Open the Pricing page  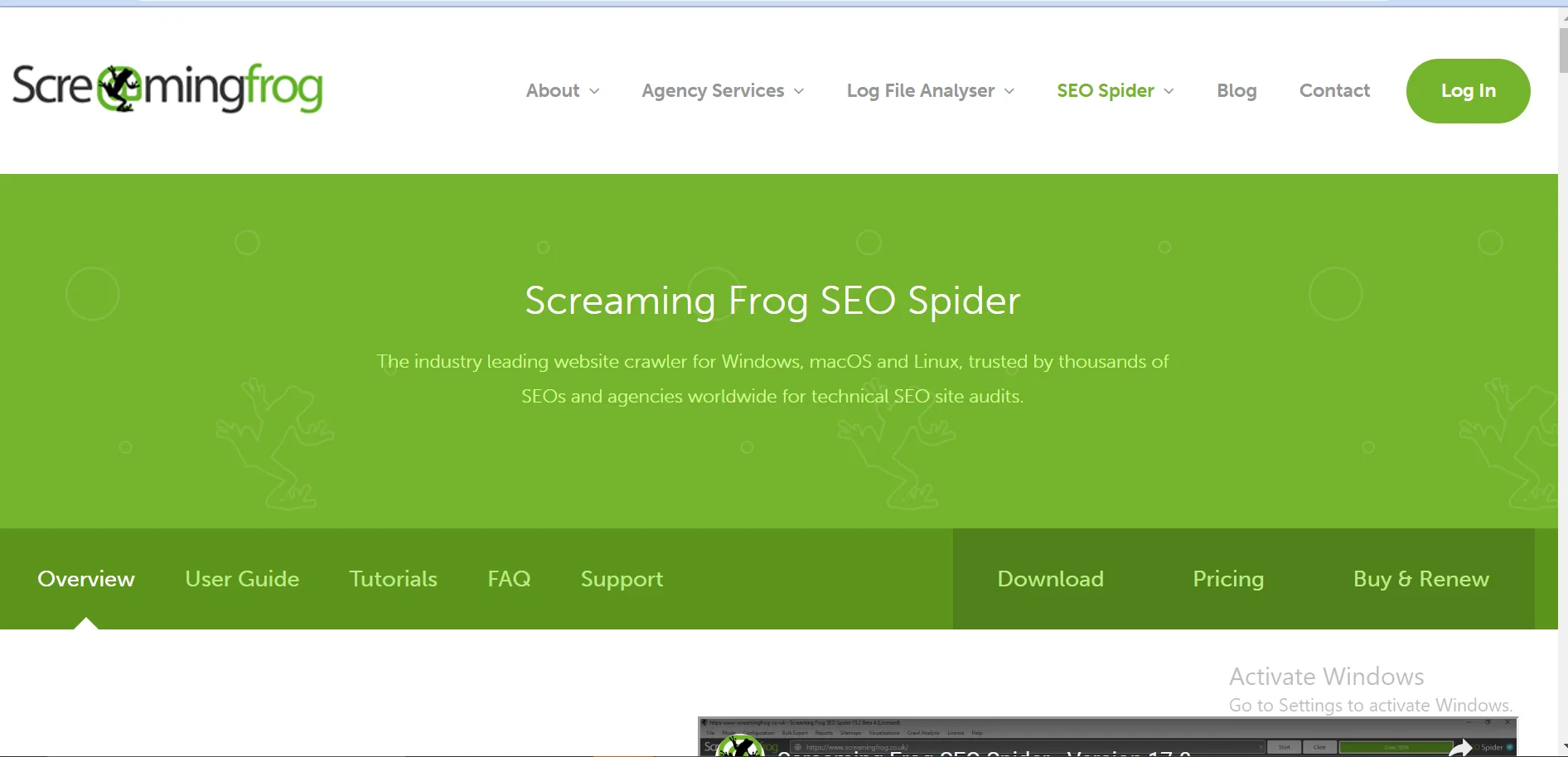point(1228,579)
